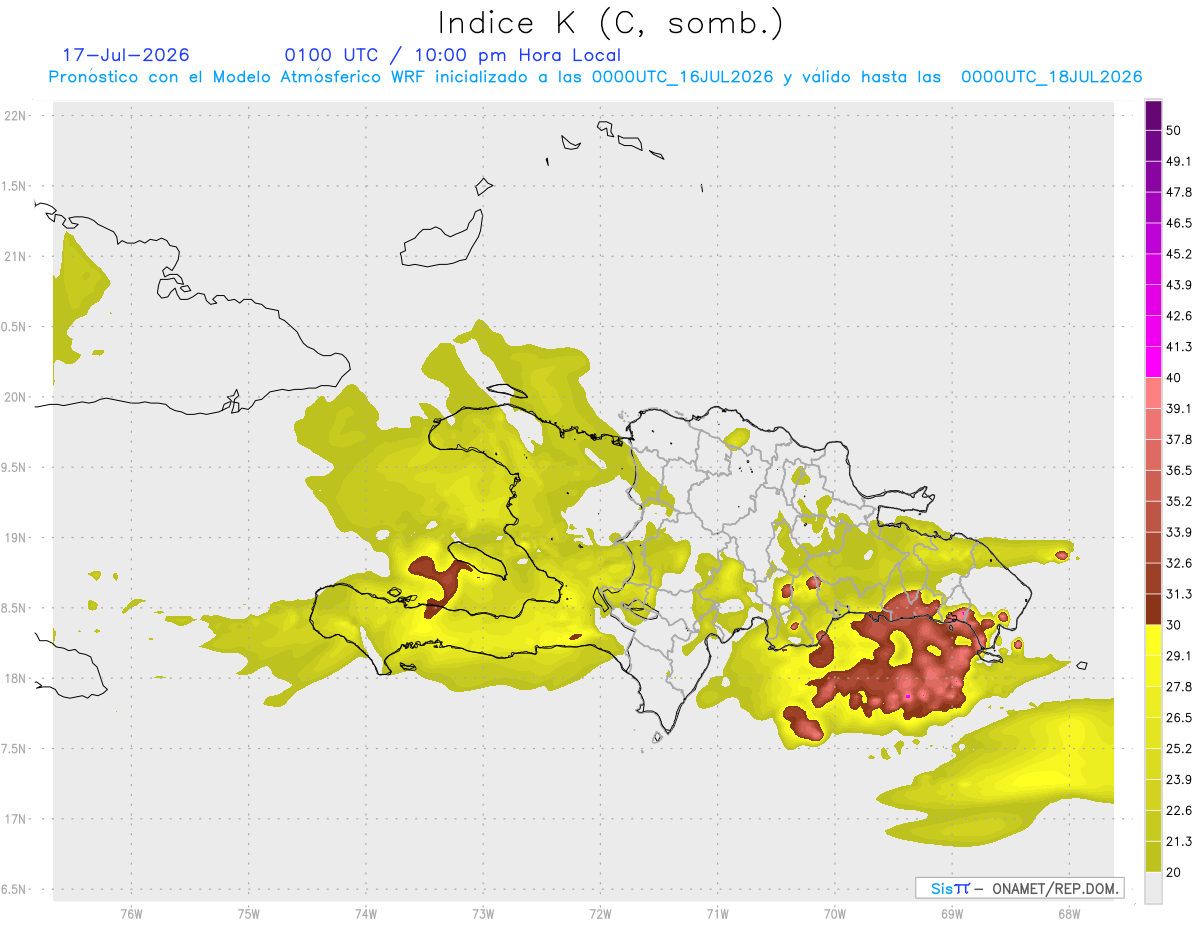Click the '0000UTC_16JUL2026' initialization time
This screenshot has width=1200, height=927.
[683, 77]
